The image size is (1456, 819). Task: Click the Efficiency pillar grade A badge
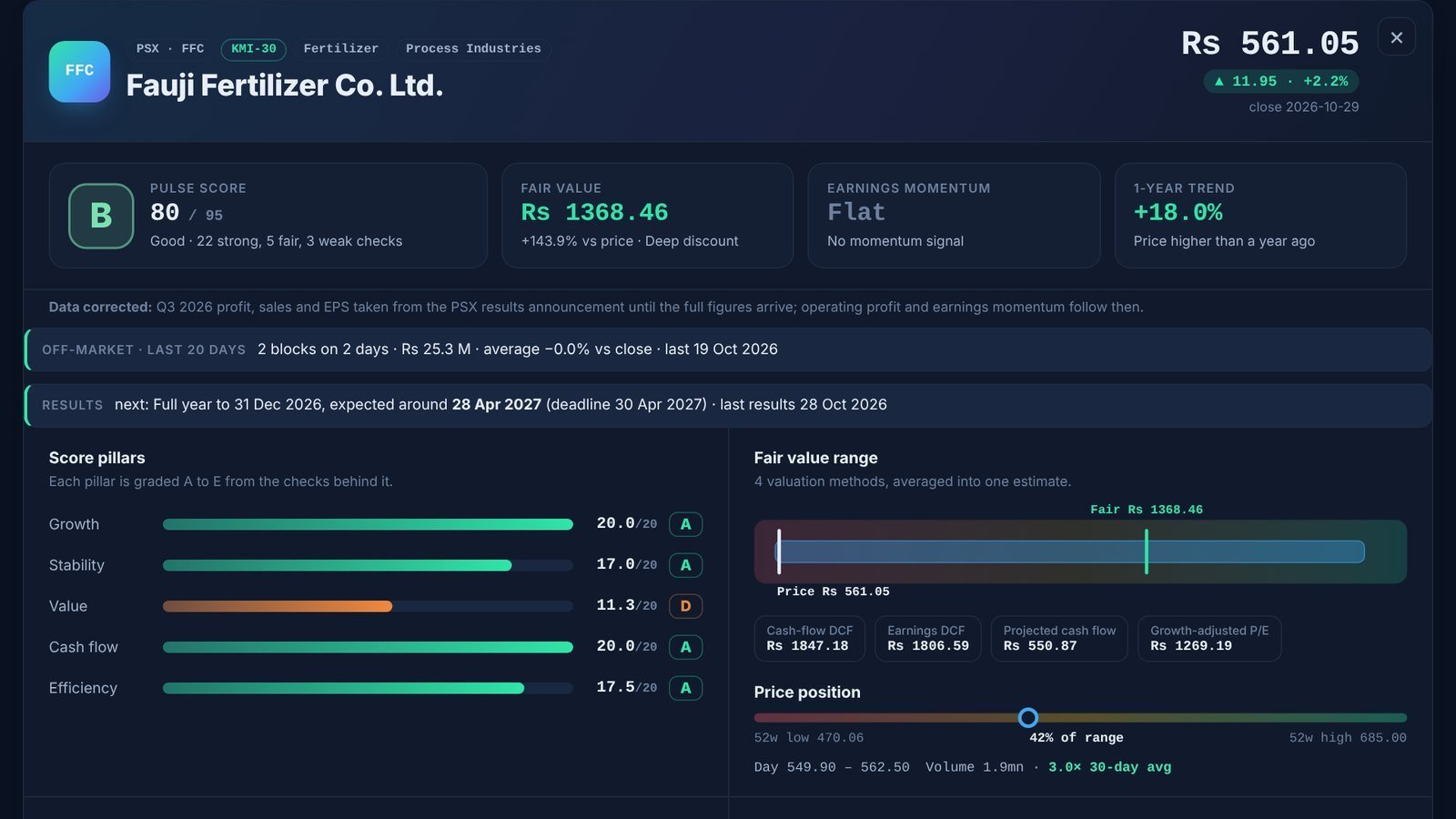(x=685, y=688)
